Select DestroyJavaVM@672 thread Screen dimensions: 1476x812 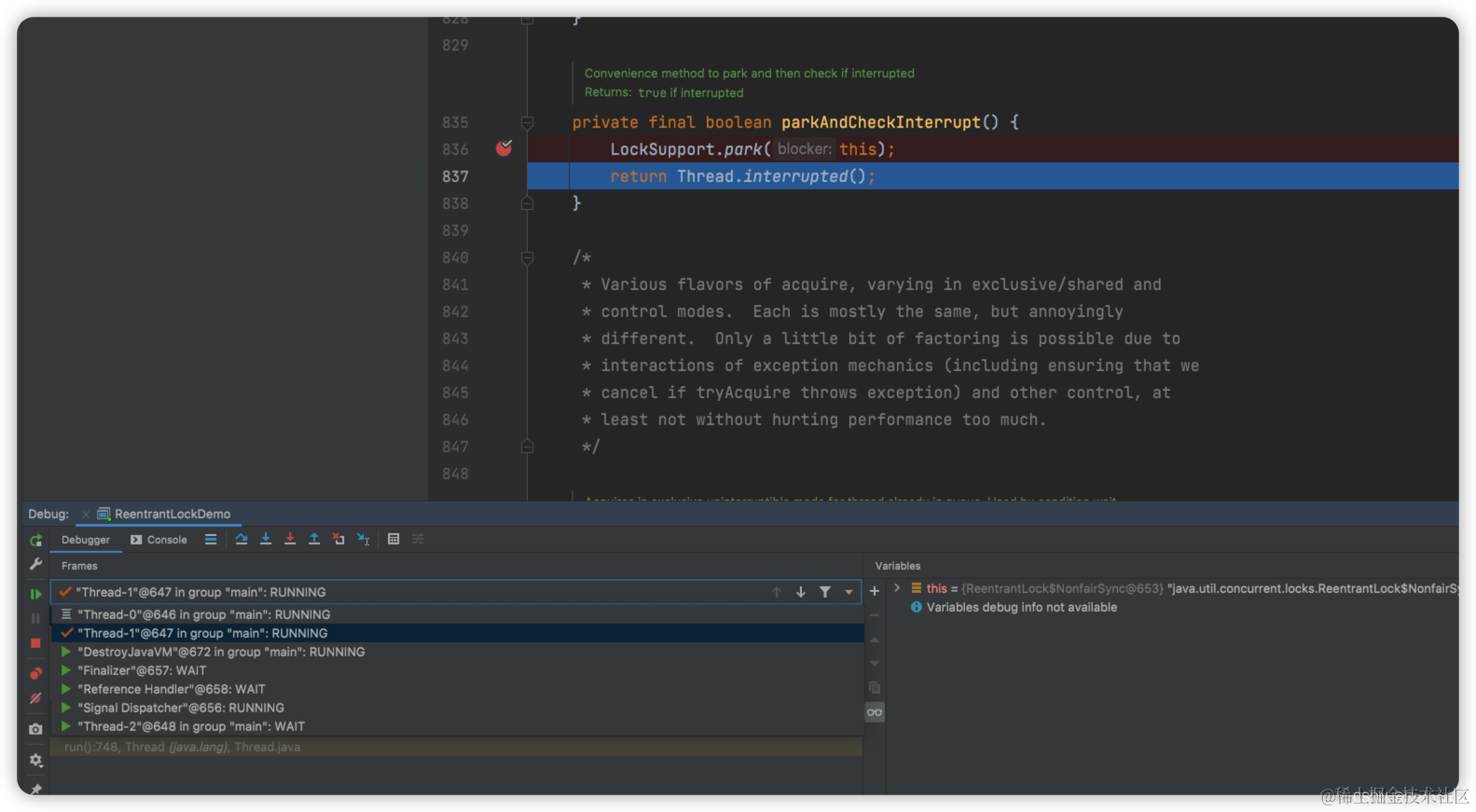coord(457,652)
